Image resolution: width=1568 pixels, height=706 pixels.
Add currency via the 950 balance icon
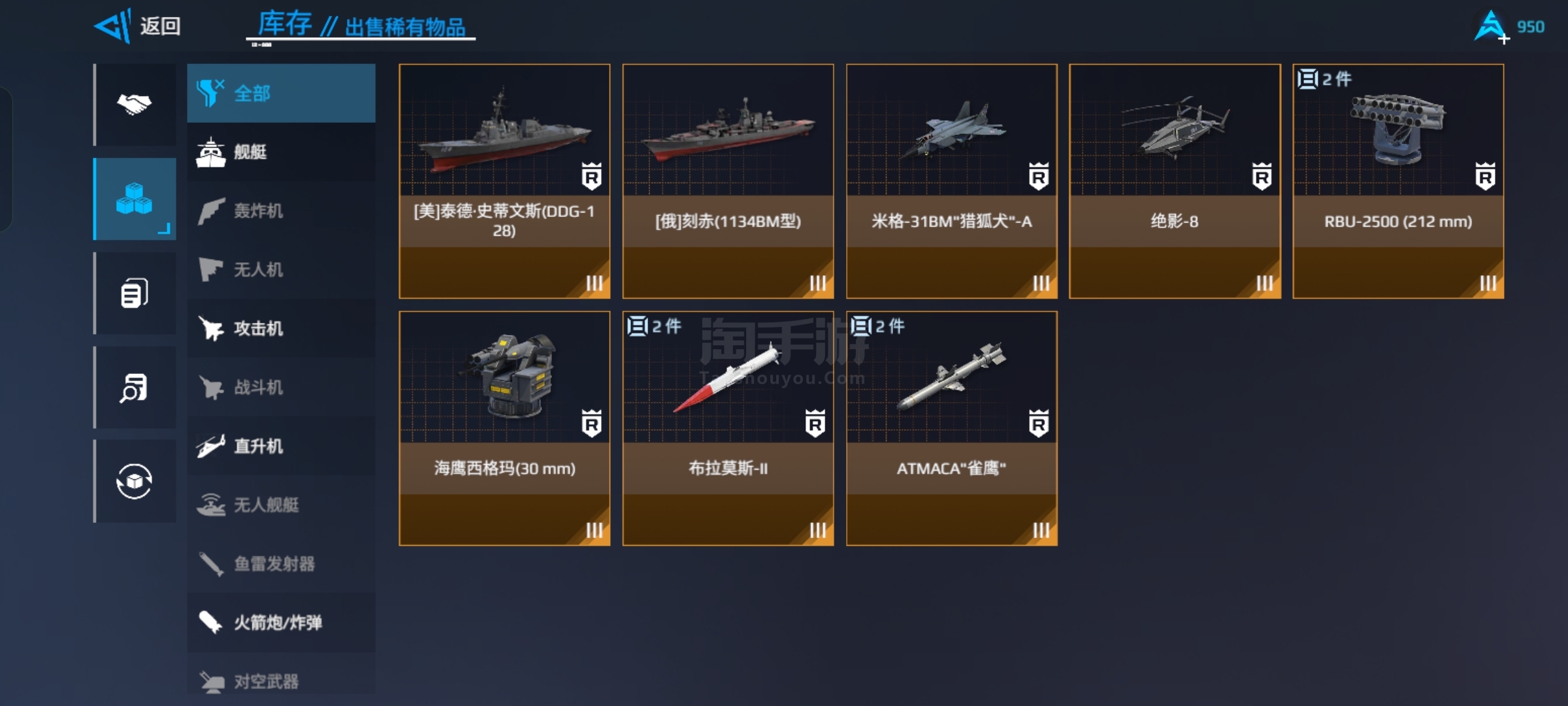coord(1492,27)
